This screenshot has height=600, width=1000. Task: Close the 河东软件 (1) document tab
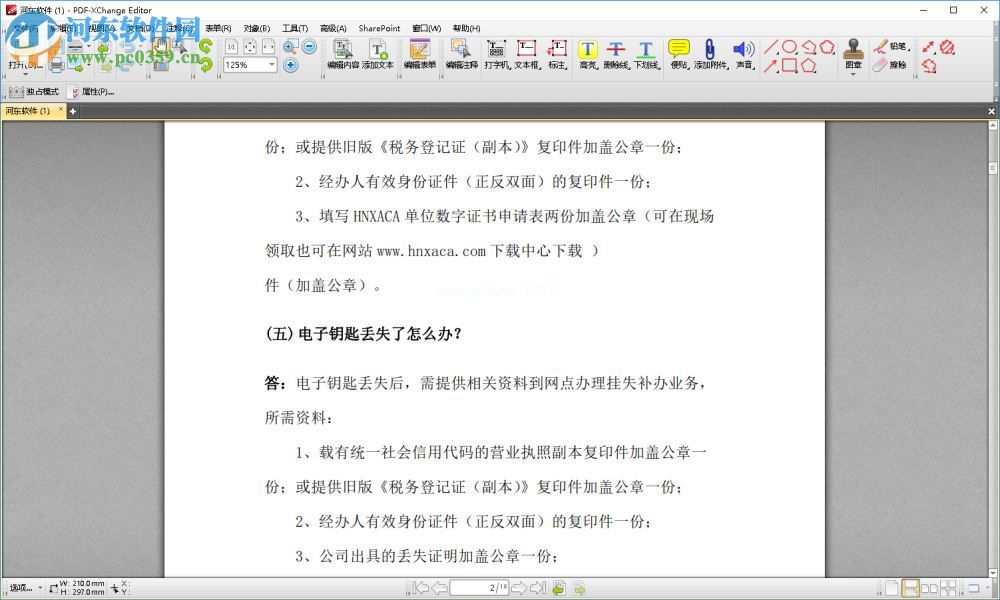pyautogui.click(x=61, y=110)
